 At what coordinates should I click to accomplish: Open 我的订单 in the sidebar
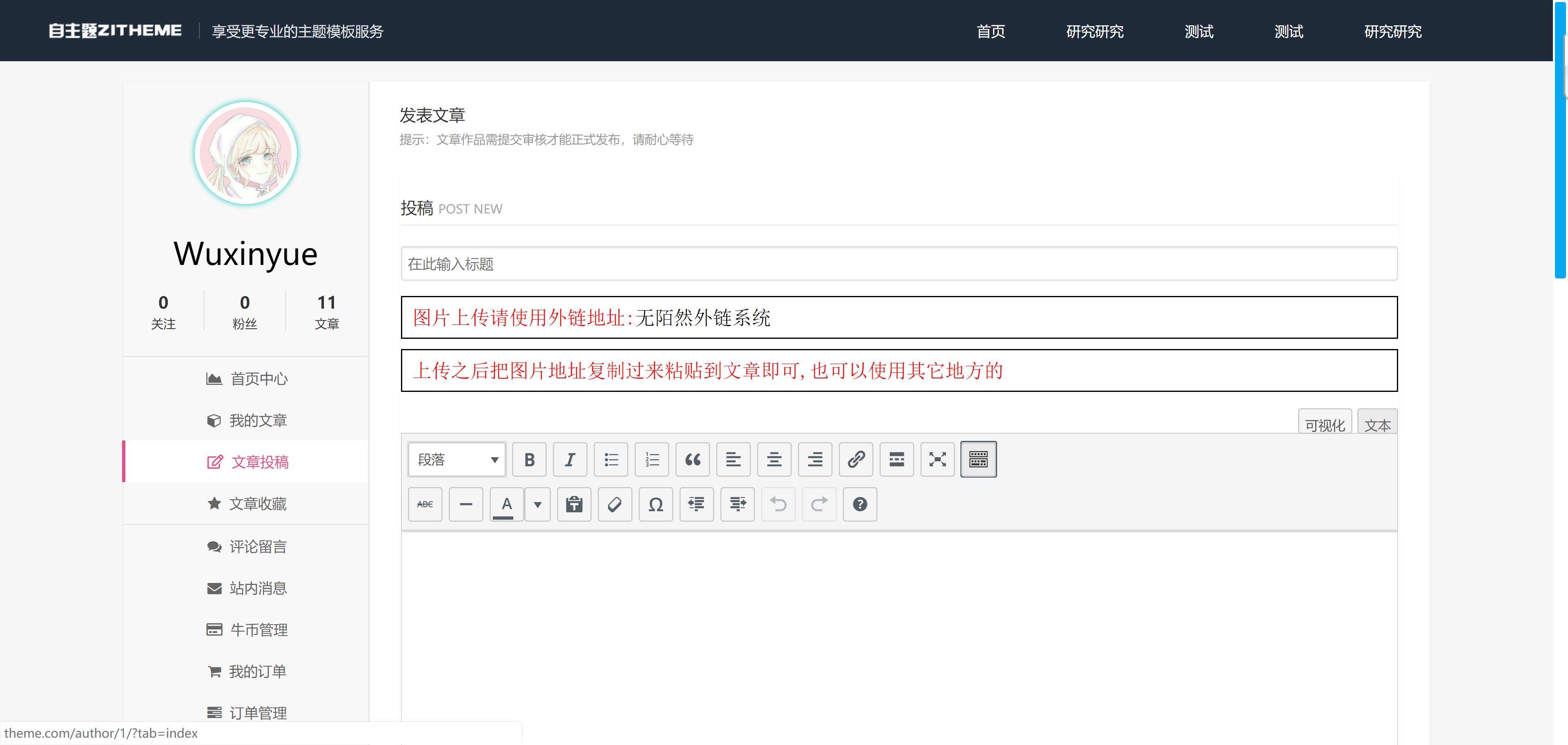(x=247, y=672)
